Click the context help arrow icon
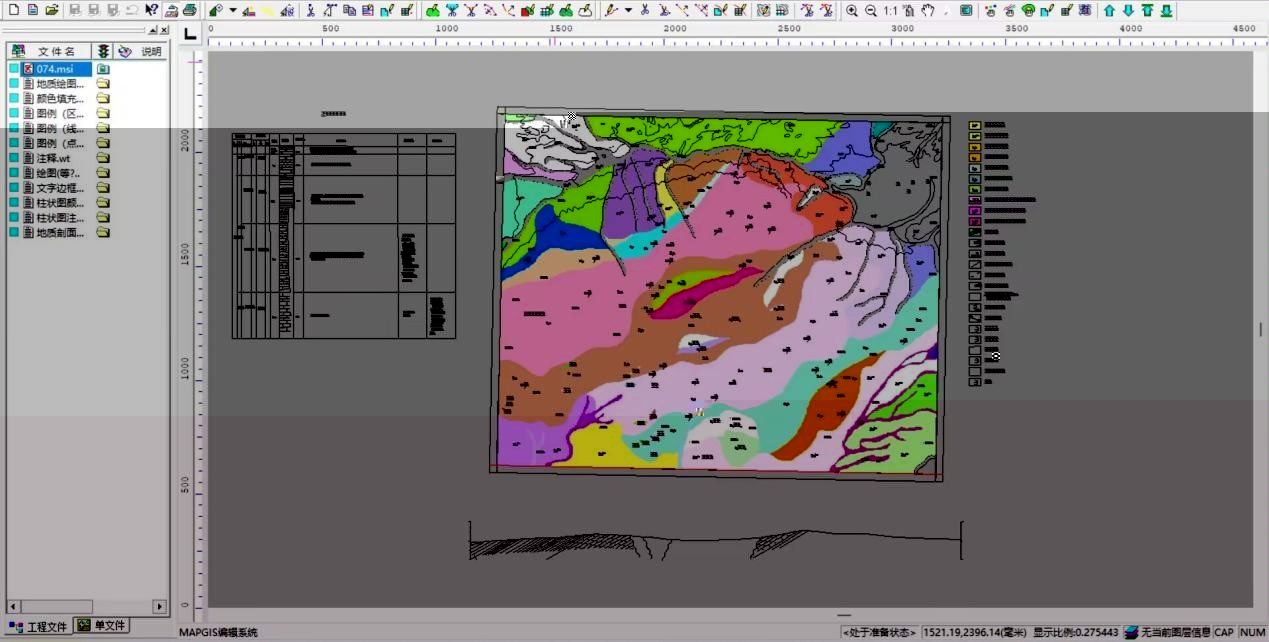Screen dimensions: 1269x642 pyautogui.click(x=151, y=10)
